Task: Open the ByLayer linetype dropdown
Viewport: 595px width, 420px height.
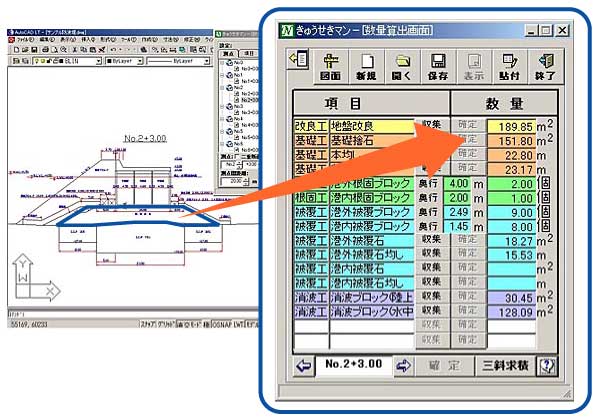Action: pyautogui.click(x=207, y=61)
